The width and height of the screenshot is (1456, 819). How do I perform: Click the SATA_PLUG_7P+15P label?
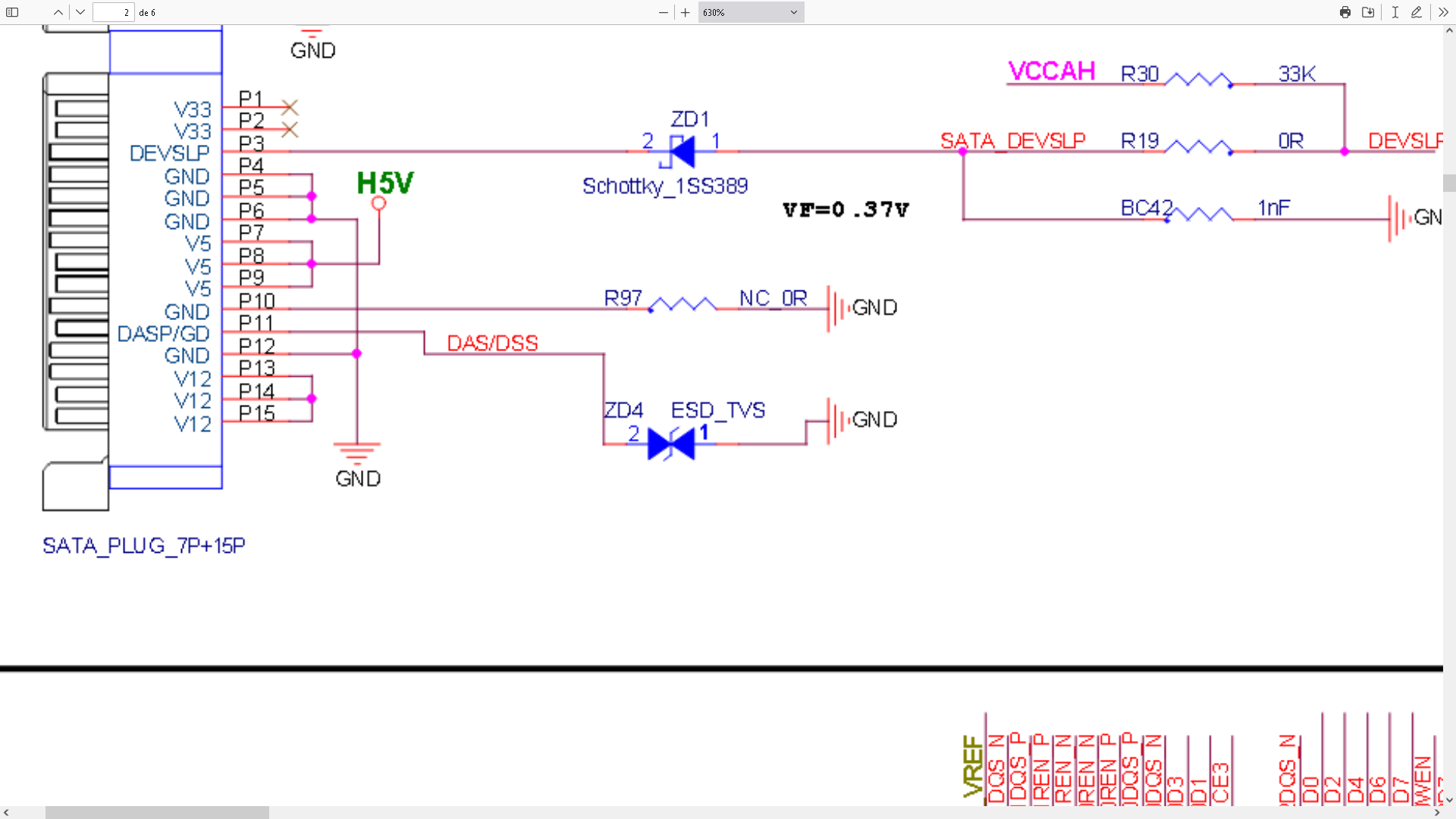144,546
